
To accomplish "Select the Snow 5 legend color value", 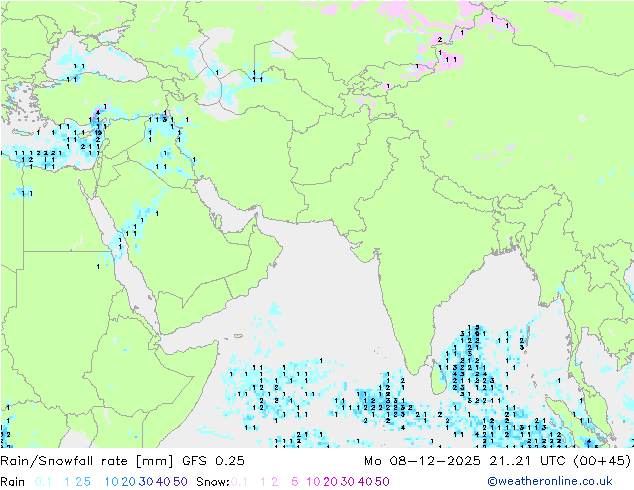I will (x=295, y=482).
